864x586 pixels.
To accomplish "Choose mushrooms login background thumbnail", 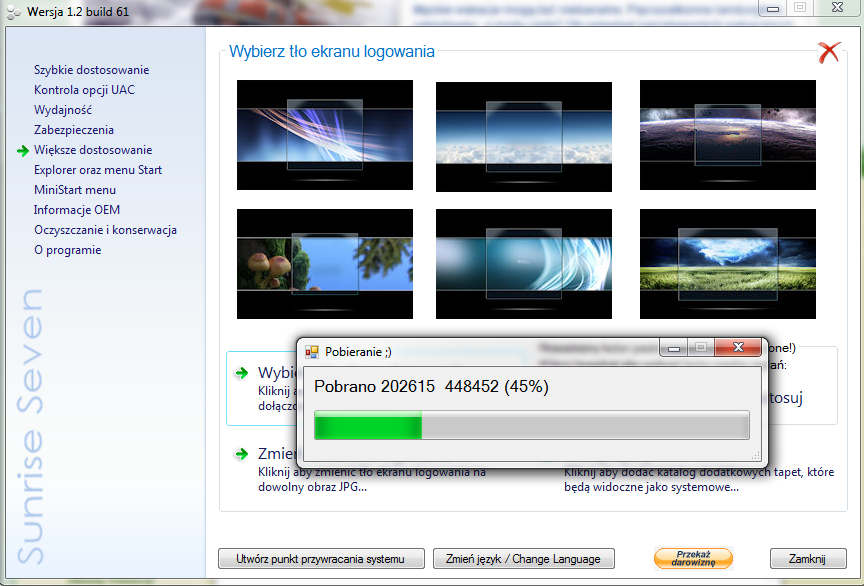I will tap(325, 264).
